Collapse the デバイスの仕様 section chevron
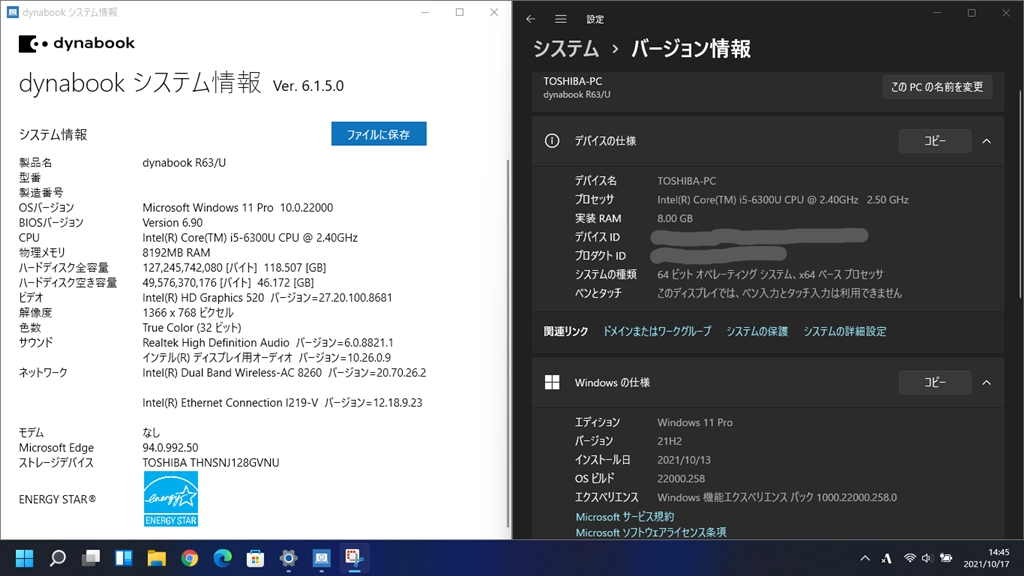The image size is (1024, 576). coord(987,141)
